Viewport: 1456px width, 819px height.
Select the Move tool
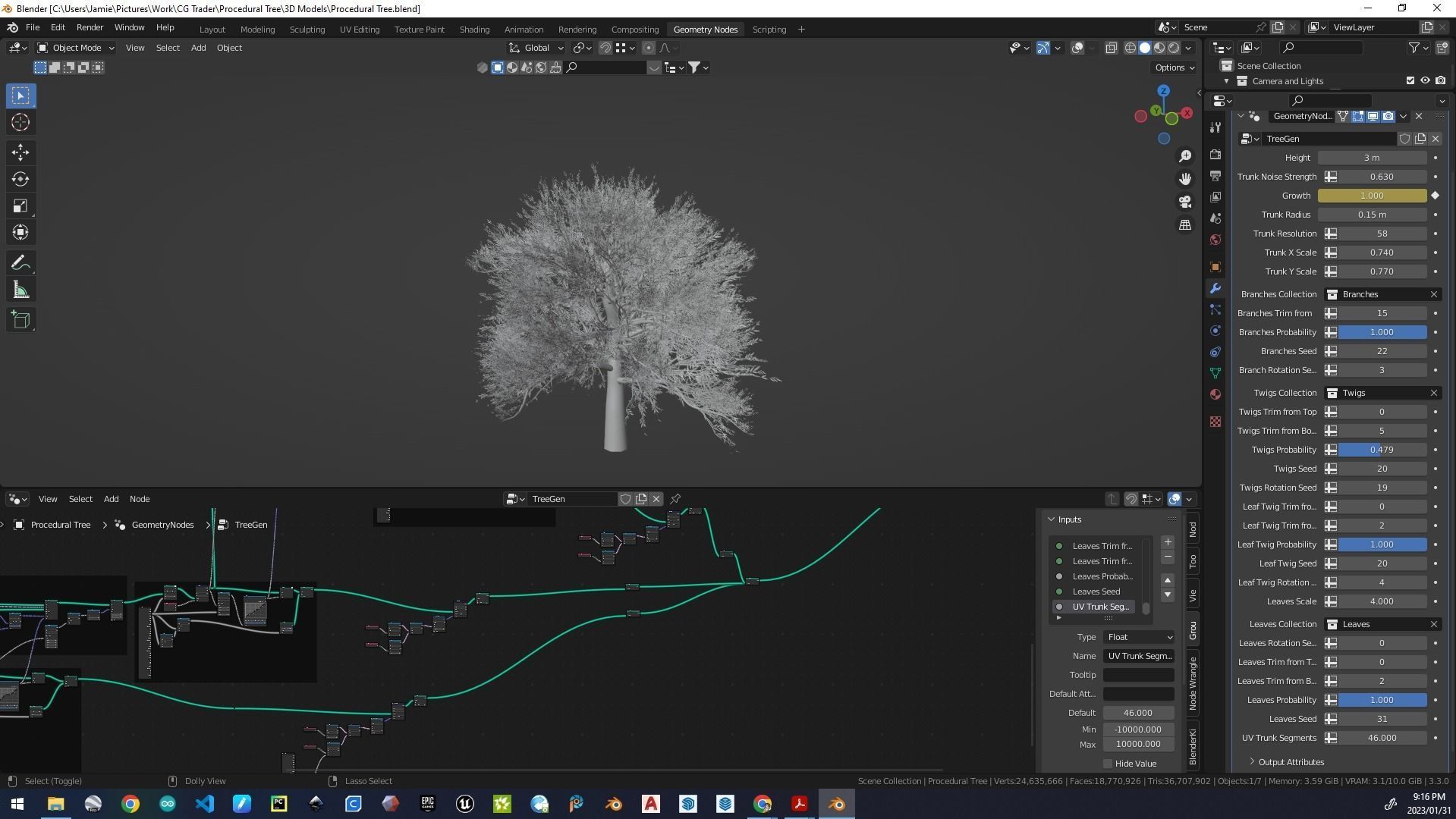pos(20,152)
